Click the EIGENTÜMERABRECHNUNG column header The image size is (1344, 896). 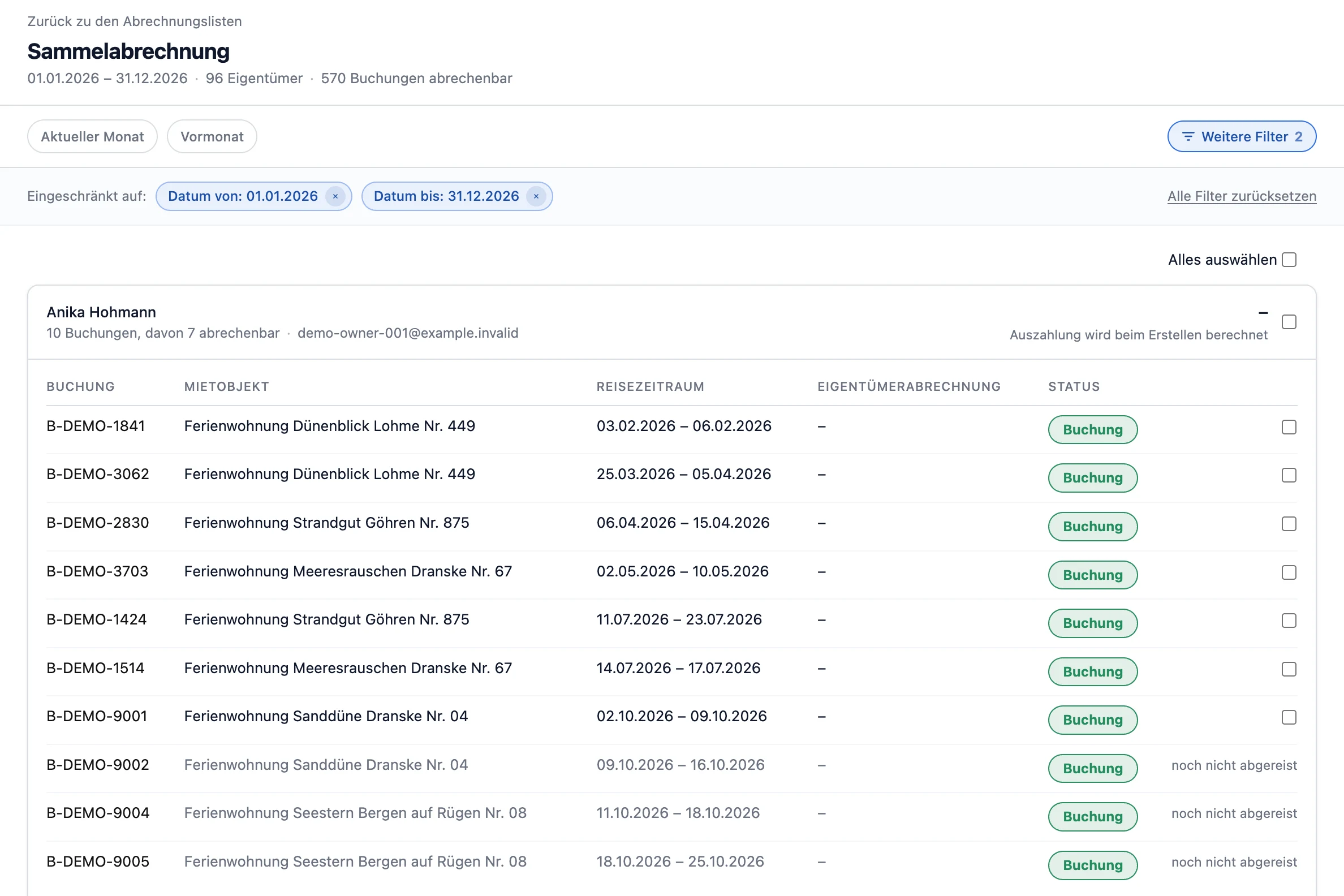pos(909,386)
